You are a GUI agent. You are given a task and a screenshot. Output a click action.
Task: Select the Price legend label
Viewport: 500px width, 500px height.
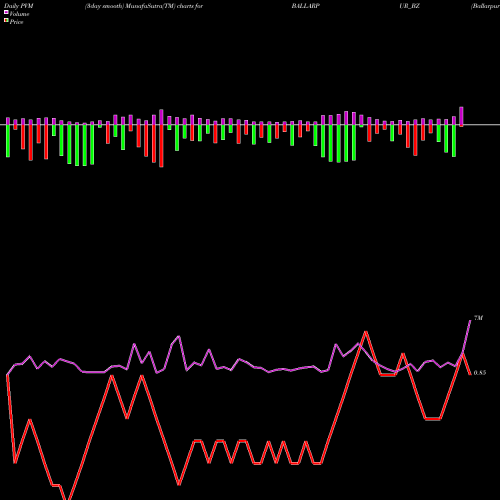tap(16, 22)
